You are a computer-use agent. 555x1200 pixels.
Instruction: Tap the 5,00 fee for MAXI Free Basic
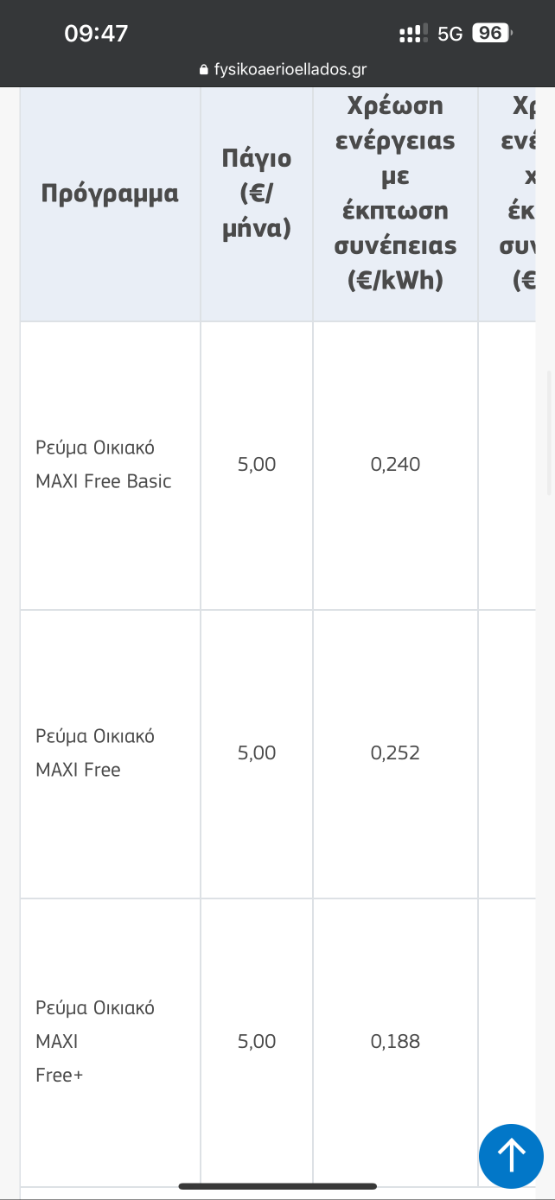coord(257,464)
